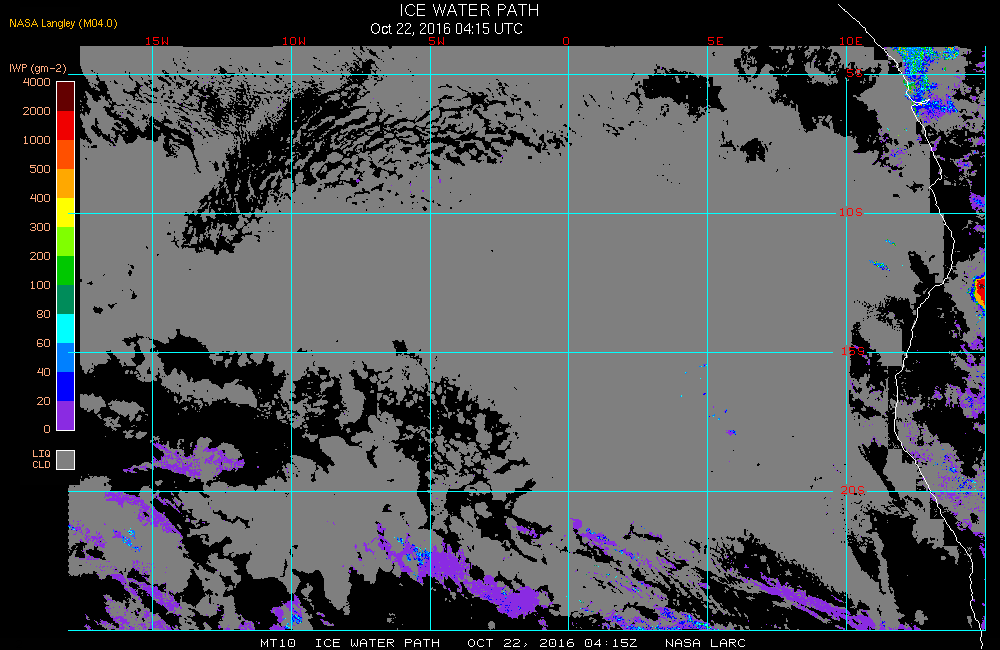Pick the dark blue 20–40 legend swatch
This screenshot has width=1000, height=650.
click(66, 387)
